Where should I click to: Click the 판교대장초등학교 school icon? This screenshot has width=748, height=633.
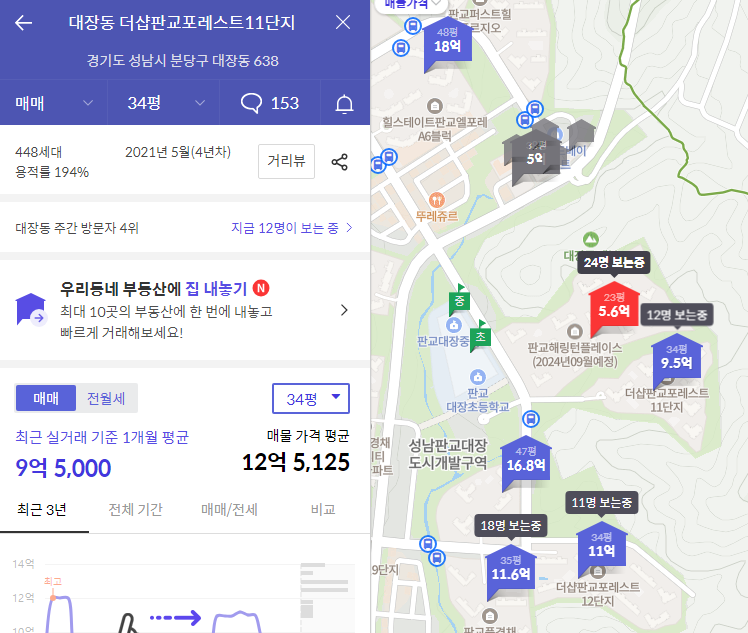tap(478, 377)
